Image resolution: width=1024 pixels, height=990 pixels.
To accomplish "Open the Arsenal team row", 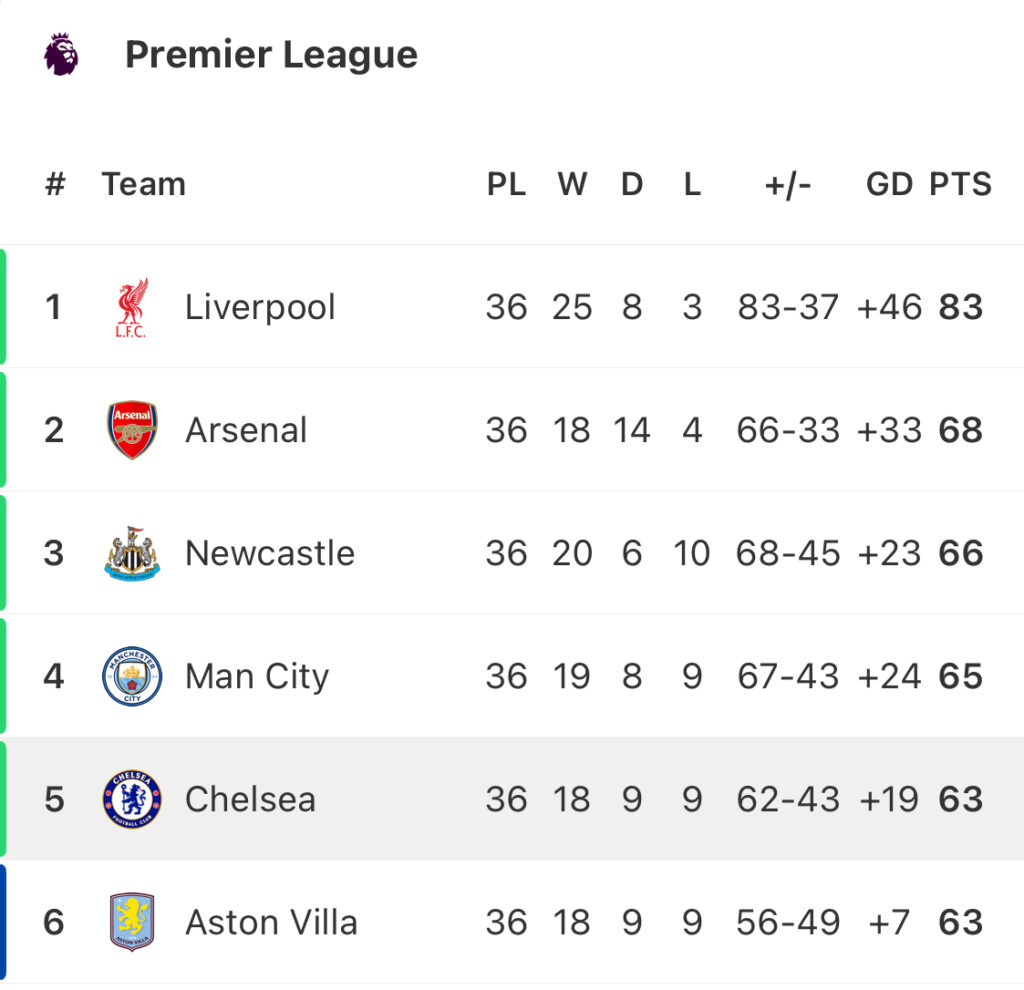I will pos(512,430).
